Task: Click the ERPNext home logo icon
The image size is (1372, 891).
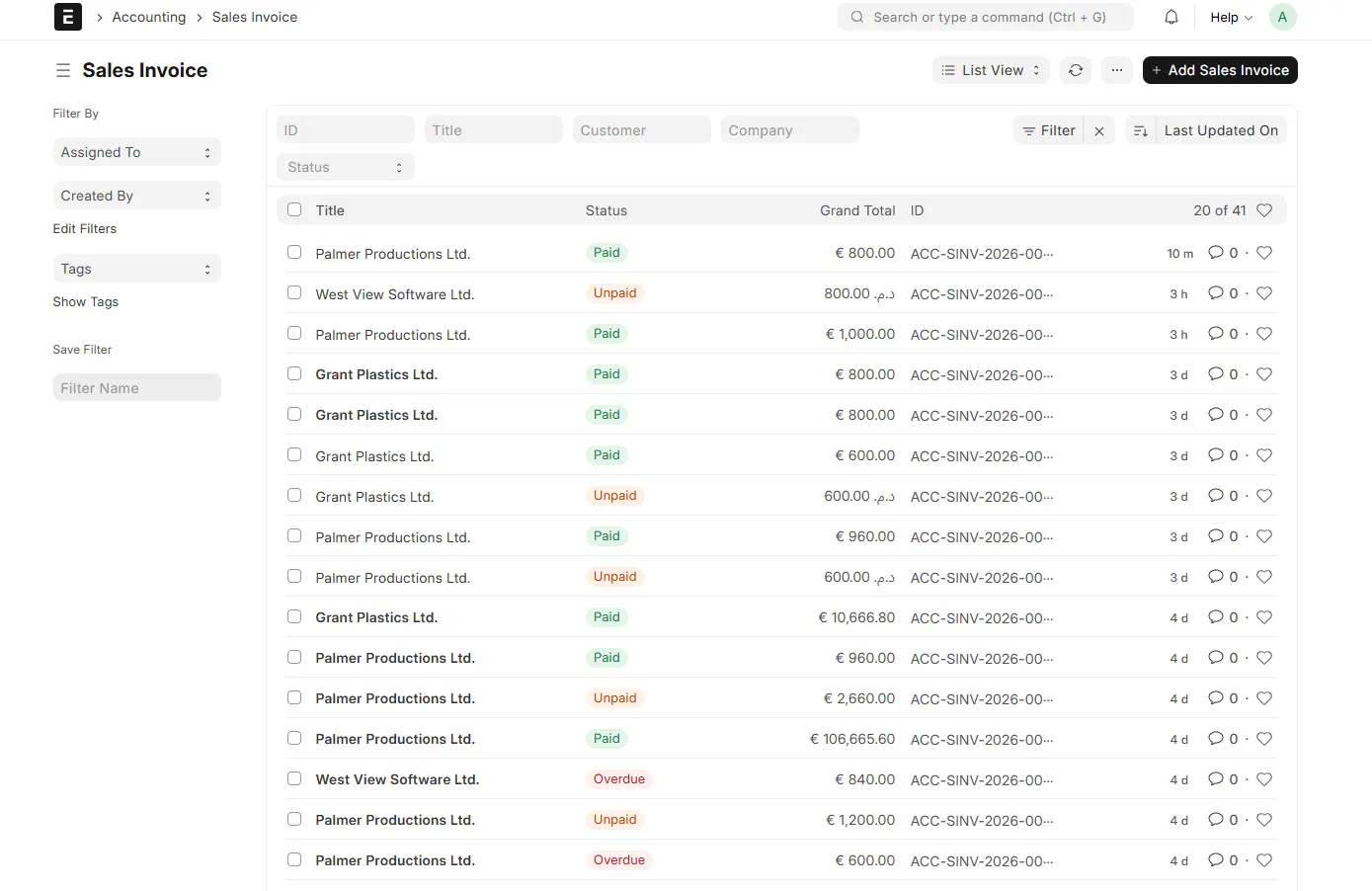Action: tap(67, 17)
